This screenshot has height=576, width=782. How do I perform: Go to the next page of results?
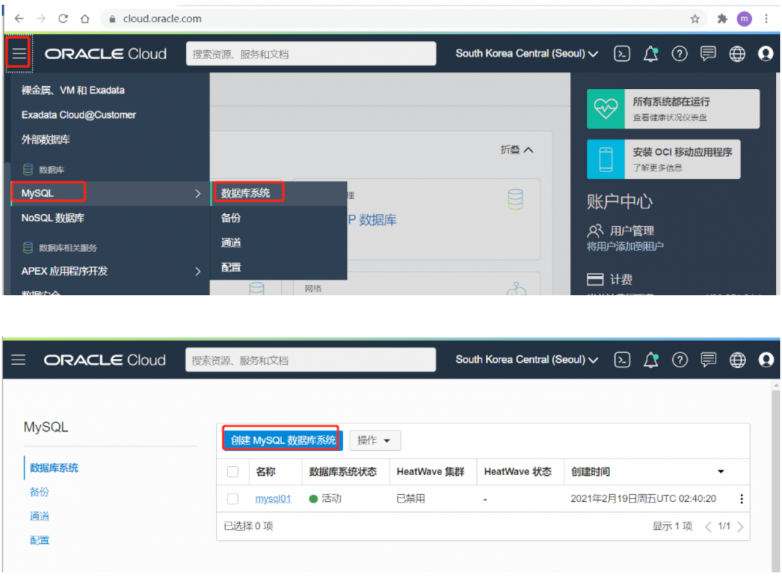(740, 527)
